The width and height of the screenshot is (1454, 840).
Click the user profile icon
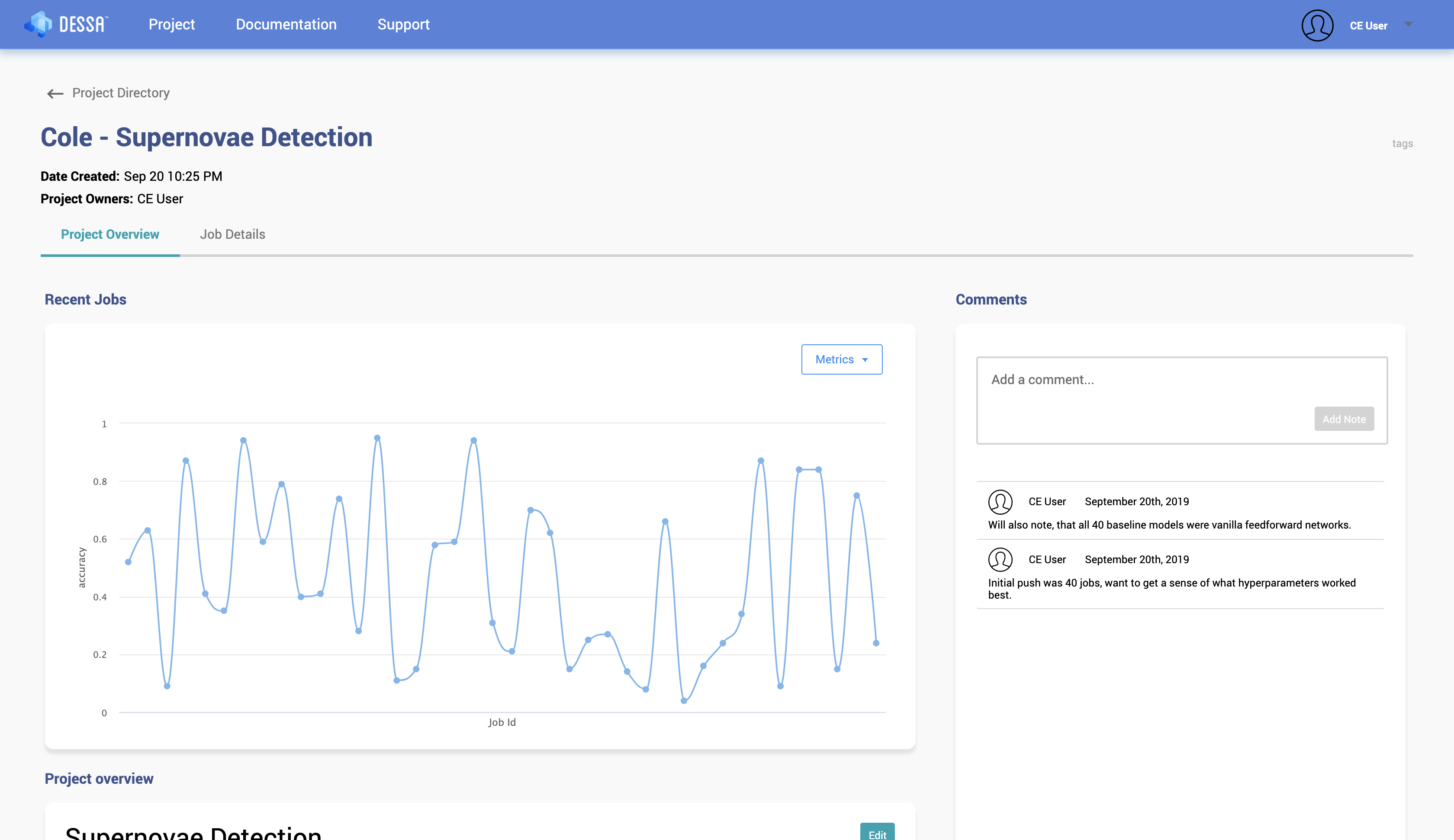1316,25
